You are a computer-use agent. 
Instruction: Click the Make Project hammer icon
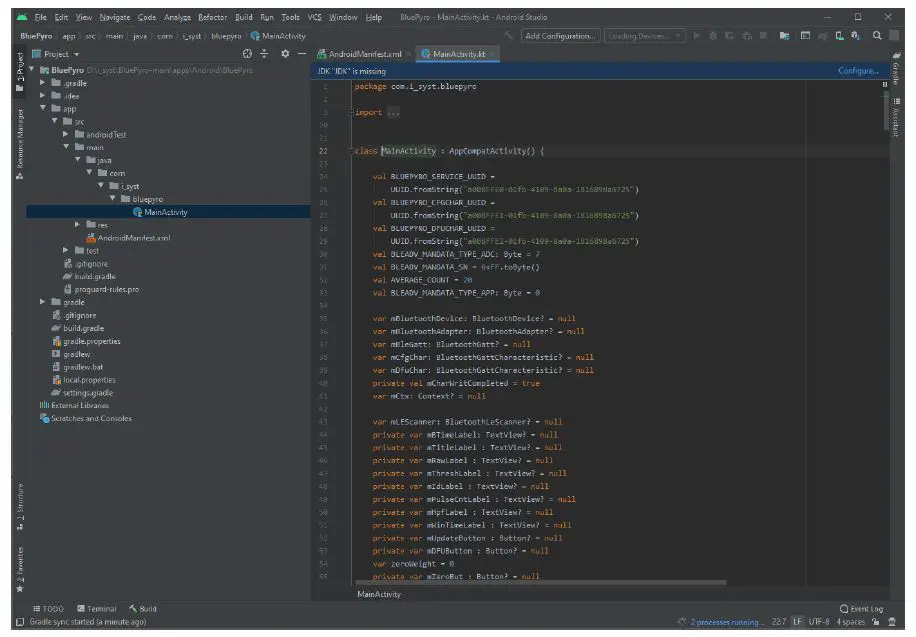point(509,35)
